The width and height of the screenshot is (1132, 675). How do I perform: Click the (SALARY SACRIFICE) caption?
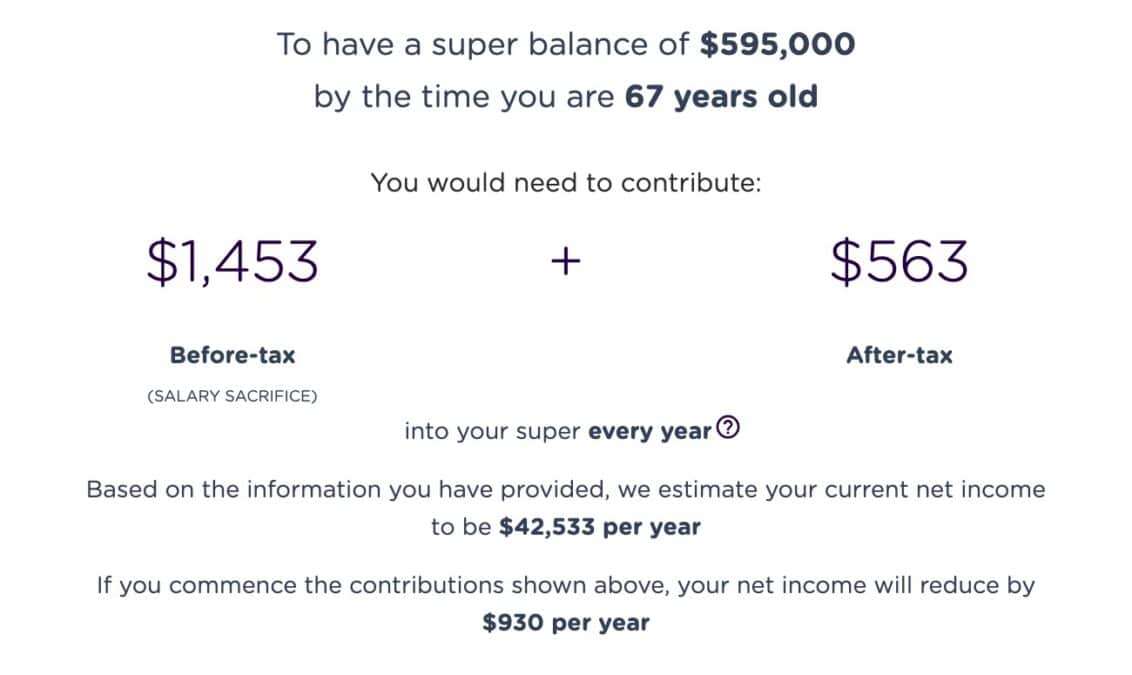[x=233, y=396]
